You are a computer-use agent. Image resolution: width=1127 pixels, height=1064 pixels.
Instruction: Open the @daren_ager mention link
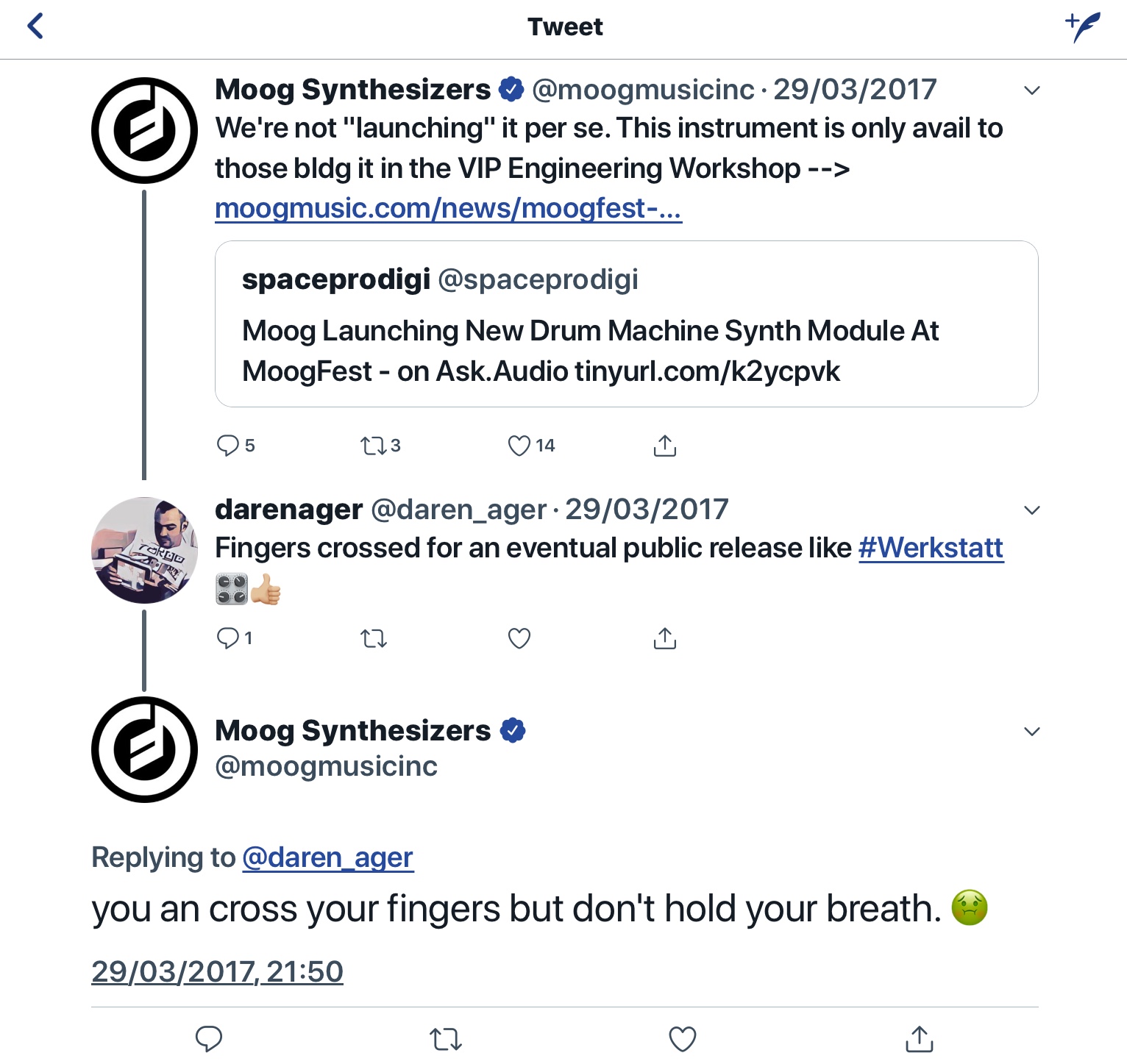pyautogui.click(x=327, y=857)
